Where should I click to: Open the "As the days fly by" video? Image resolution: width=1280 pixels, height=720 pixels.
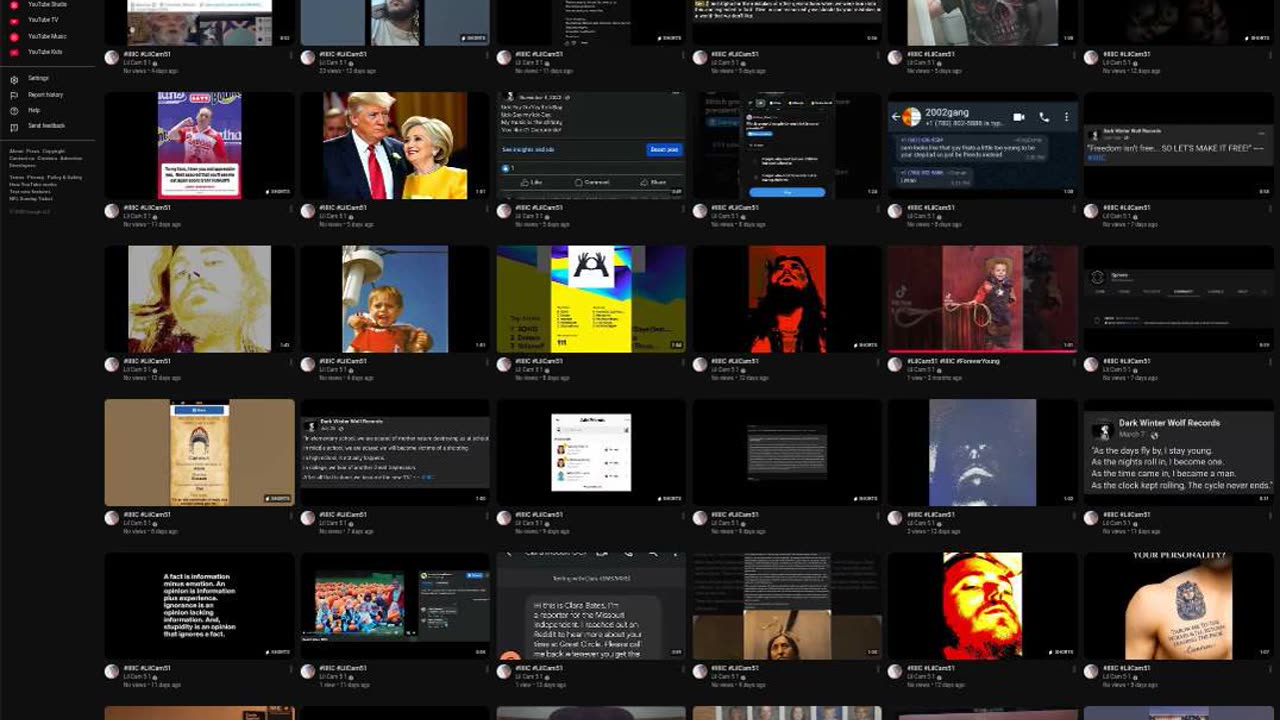pyautogui.click(x=1179, y=453)
